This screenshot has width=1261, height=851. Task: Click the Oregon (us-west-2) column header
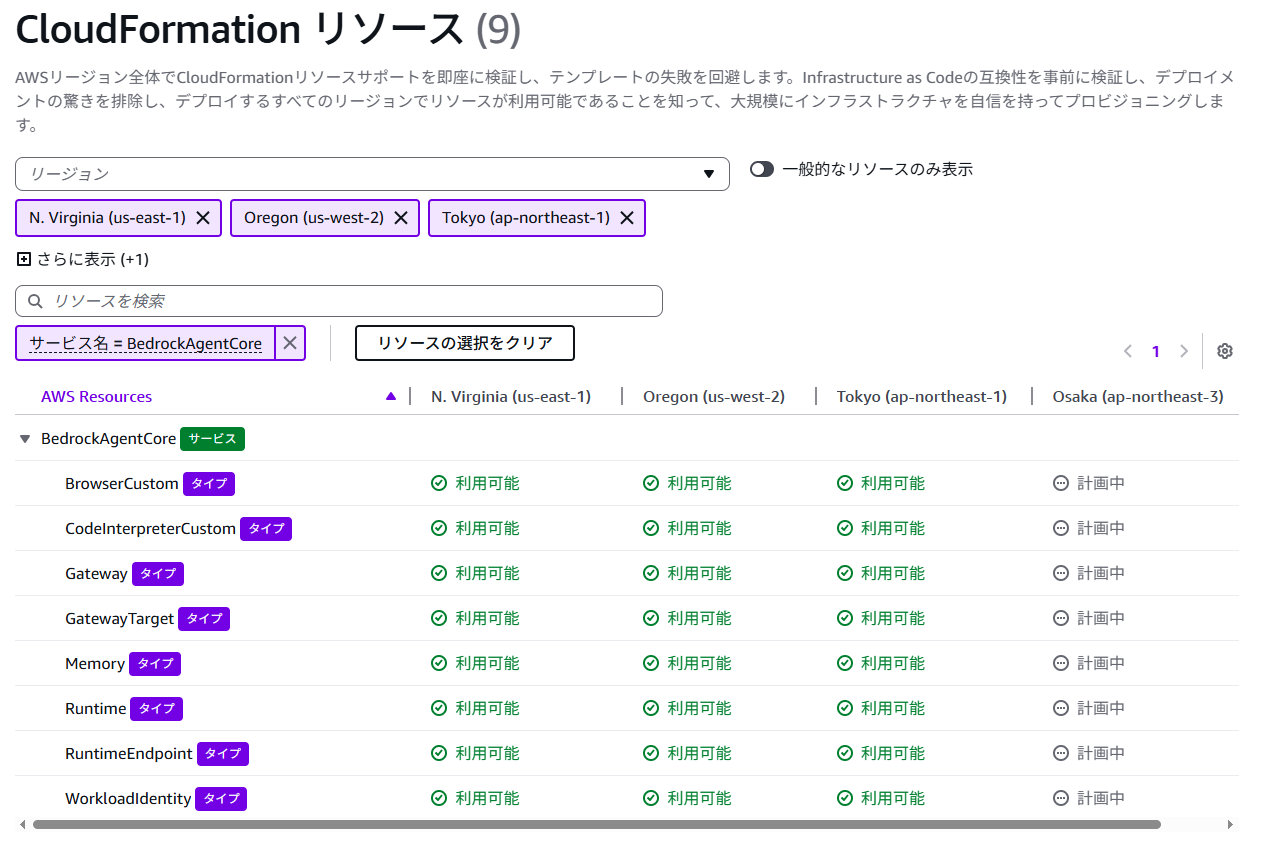[x=714, y=396]
